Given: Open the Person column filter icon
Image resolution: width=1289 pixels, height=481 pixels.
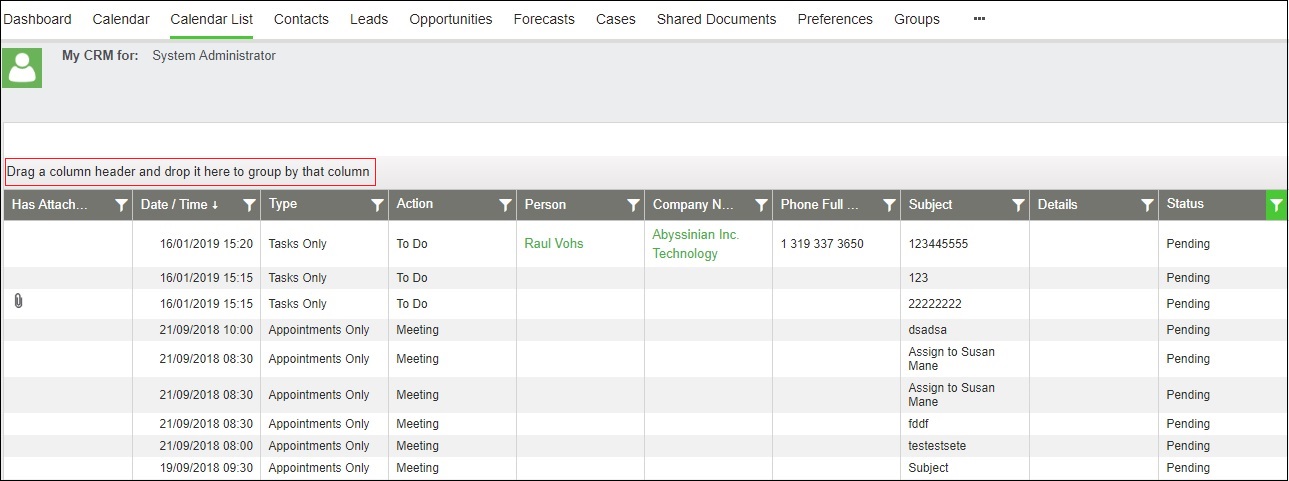Looking at the screenshot, I should point(633,205).
